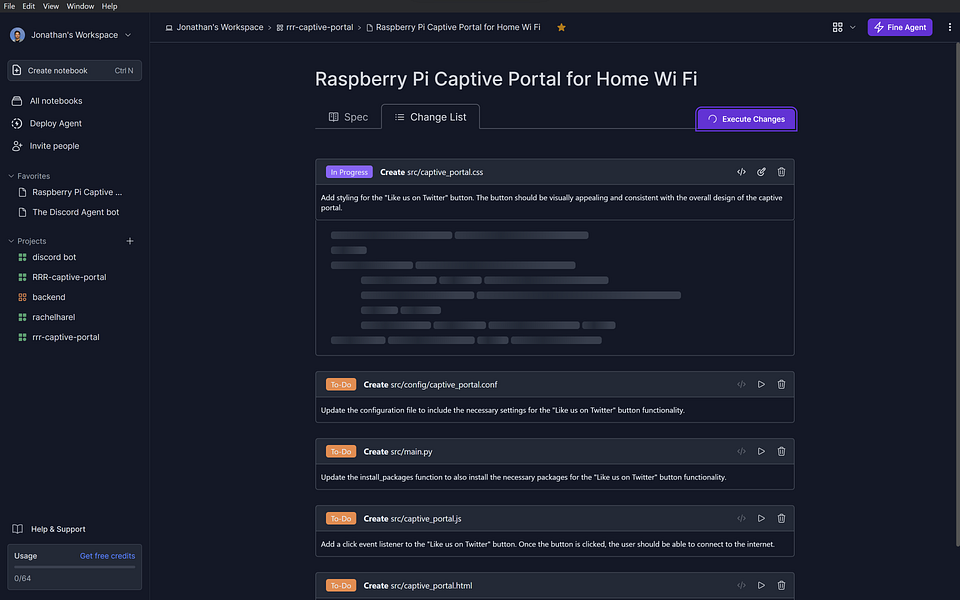
Task: Click the Help & Support book icon
Action: tap(18, 529)
